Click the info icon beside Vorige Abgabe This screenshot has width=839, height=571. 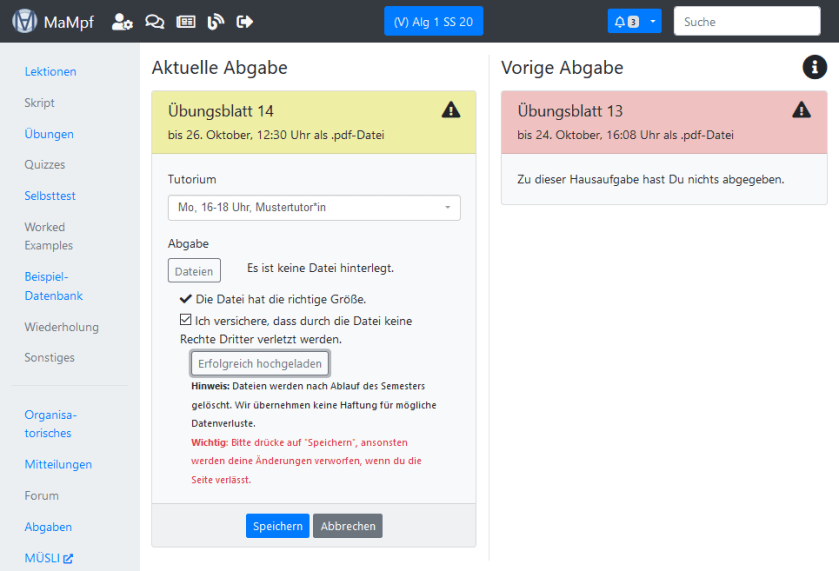coord(815,67)
